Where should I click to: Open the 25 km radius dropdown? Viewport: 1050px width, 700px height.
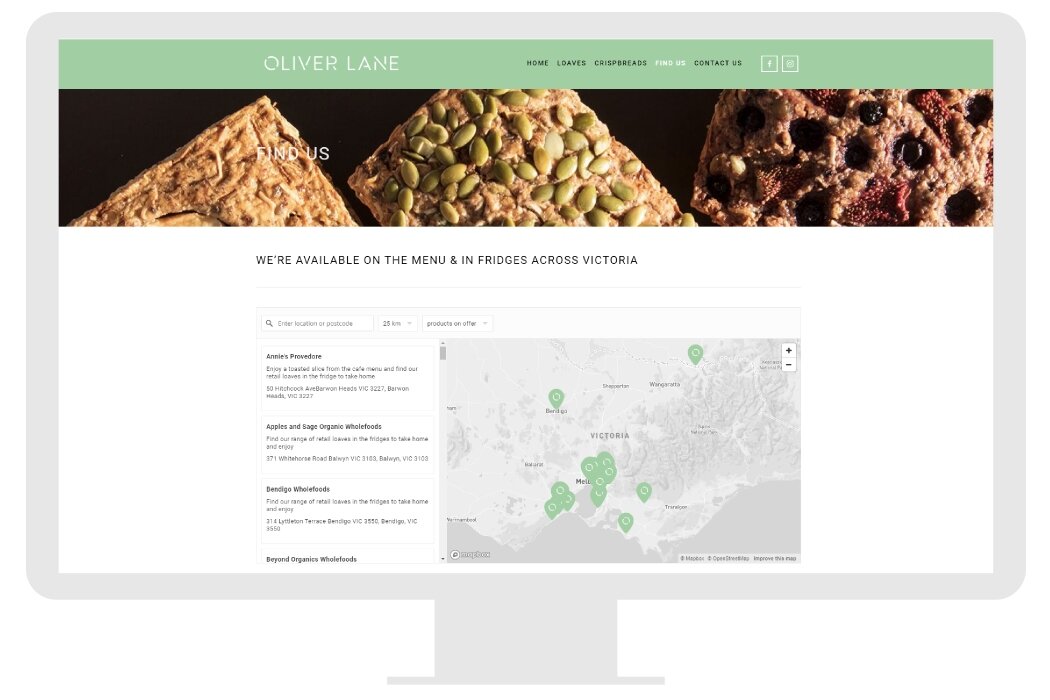(398, 324)
